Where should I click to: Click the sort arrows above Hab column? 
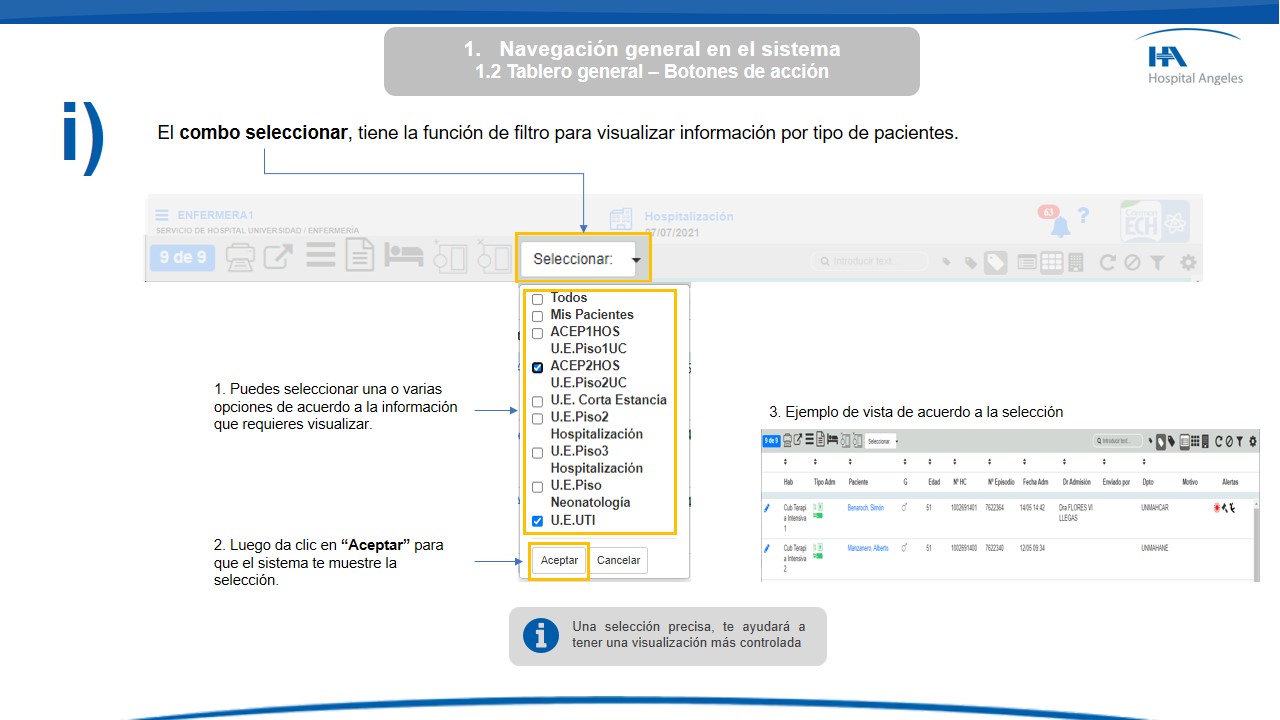pyautogui.click(x=786, y=462)
